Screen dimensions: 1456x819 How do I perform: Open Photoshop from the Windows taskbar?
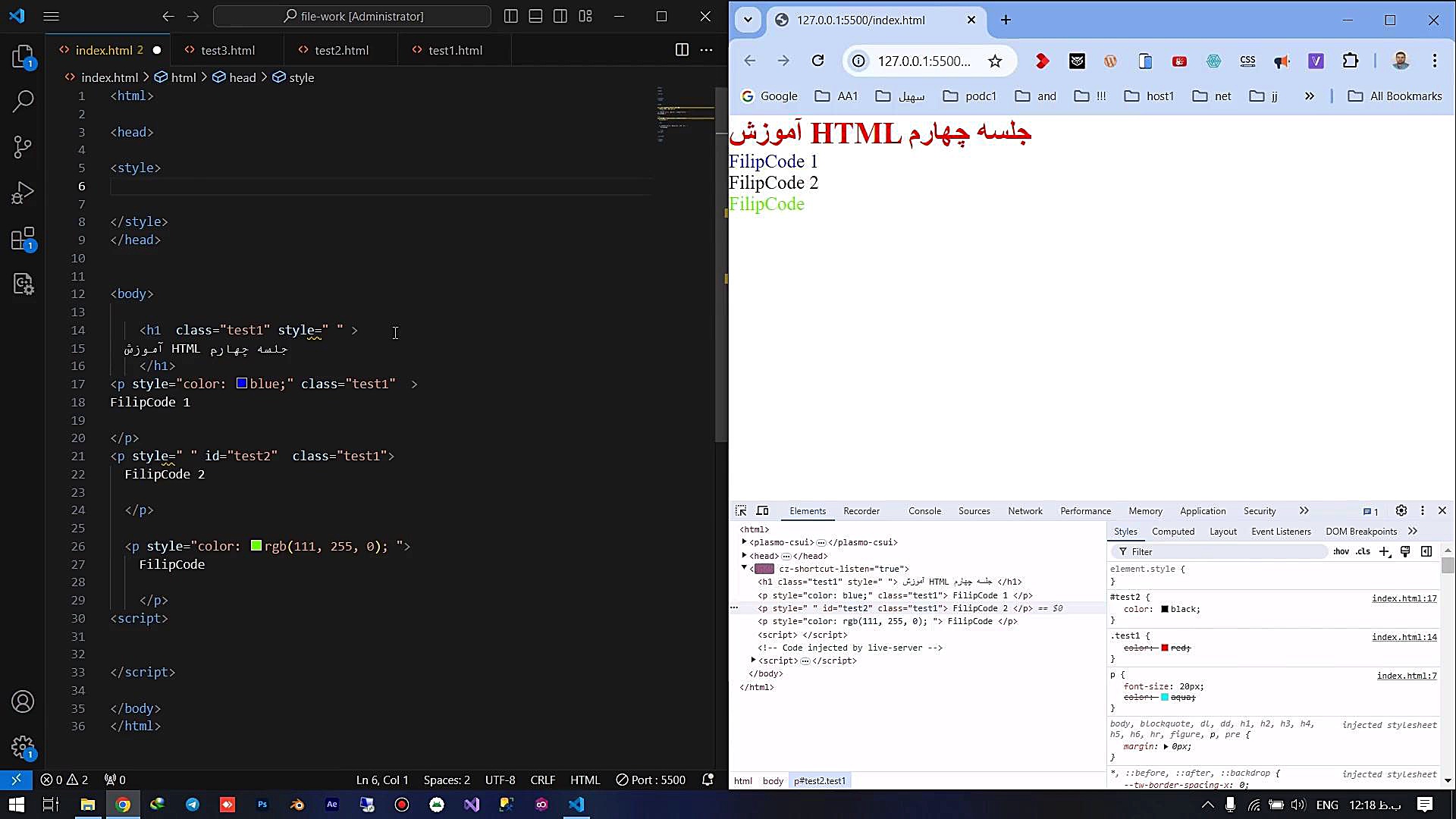[262, 805]
